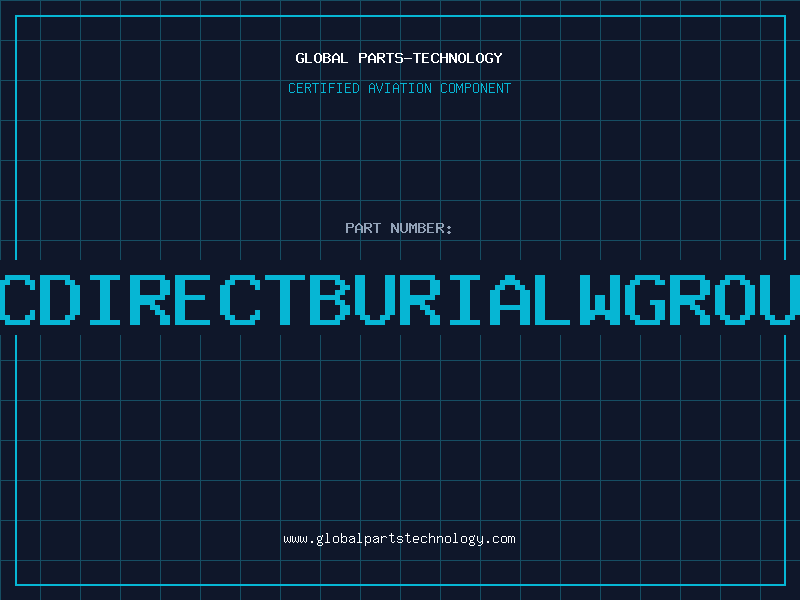The width and height of the screenshot is (800, 600).
Task: Click the large DIRECTBURIAL part number text
Action: [400, 299]
